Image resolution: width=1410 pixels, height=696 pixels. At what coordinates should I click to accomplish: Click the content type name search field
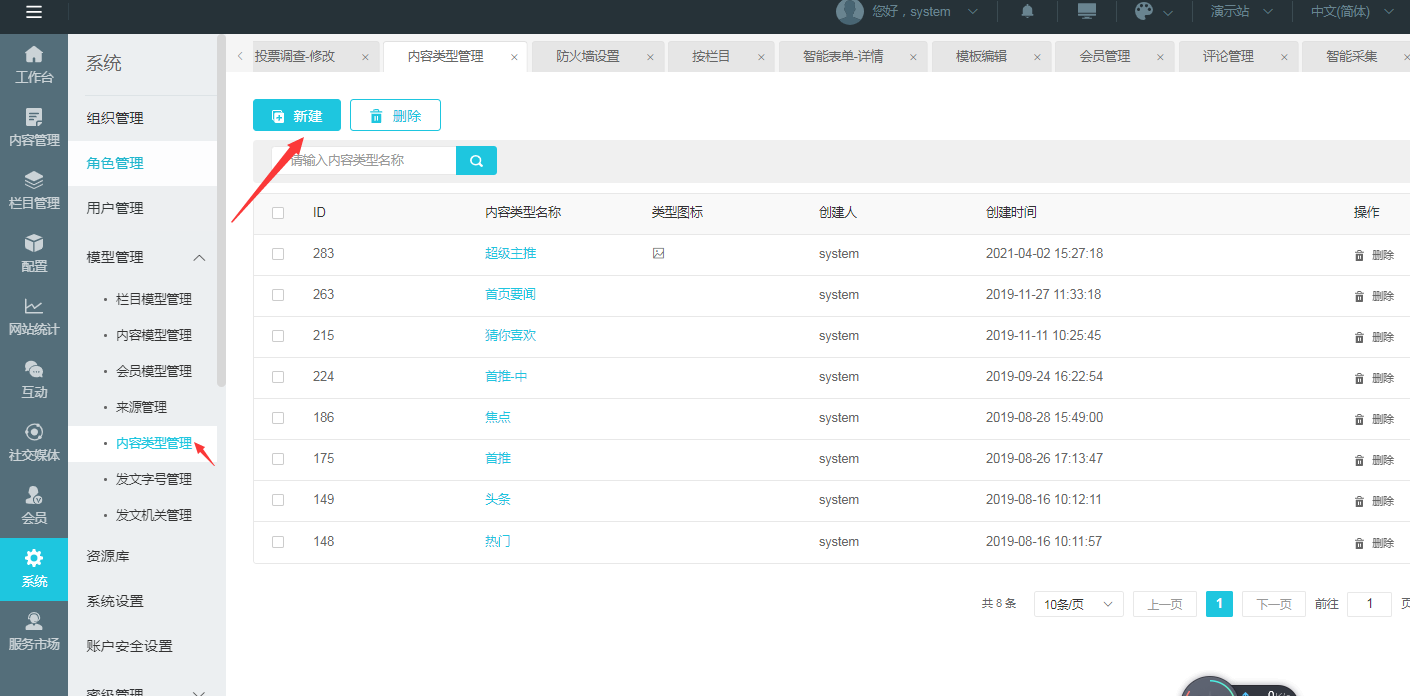pos(365,160)
